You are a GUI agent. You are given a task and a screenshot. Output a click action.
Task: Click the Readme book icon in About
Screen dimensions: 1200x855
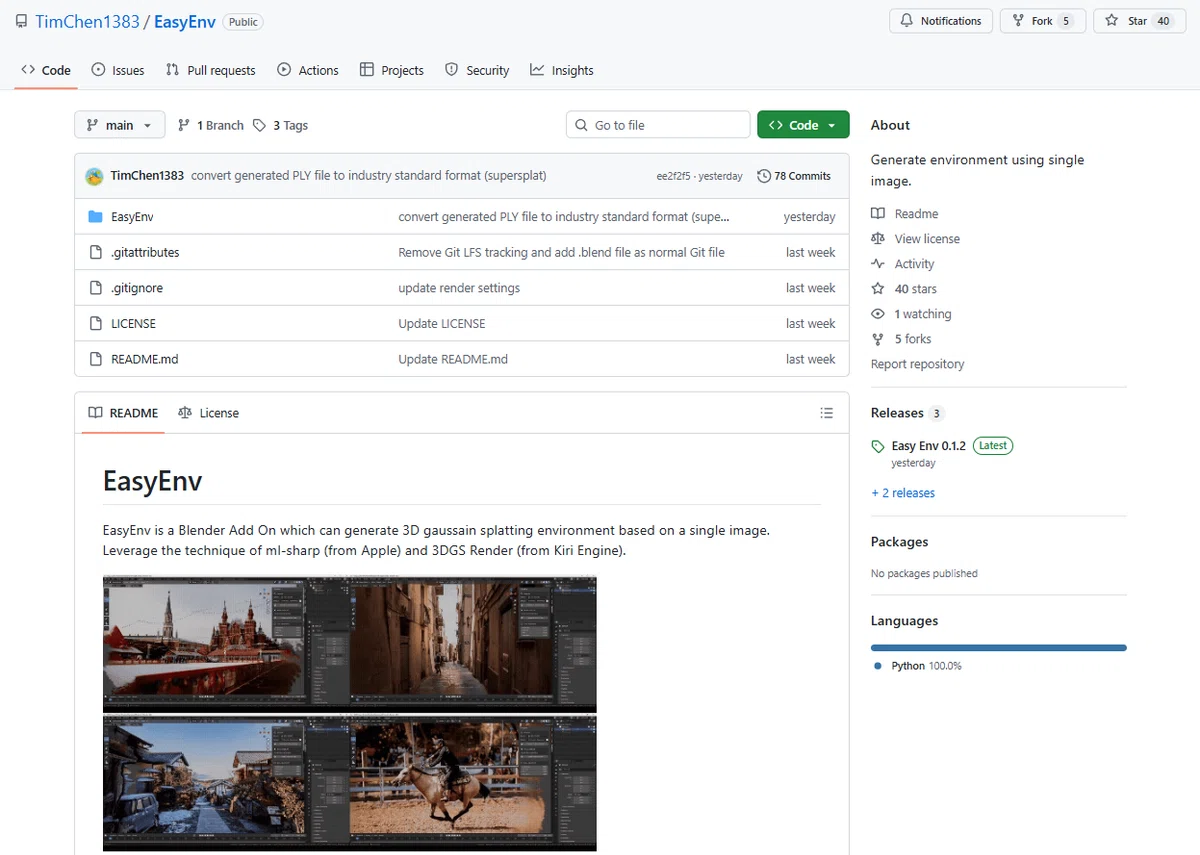pyautogui.click(x=878, y=214)
